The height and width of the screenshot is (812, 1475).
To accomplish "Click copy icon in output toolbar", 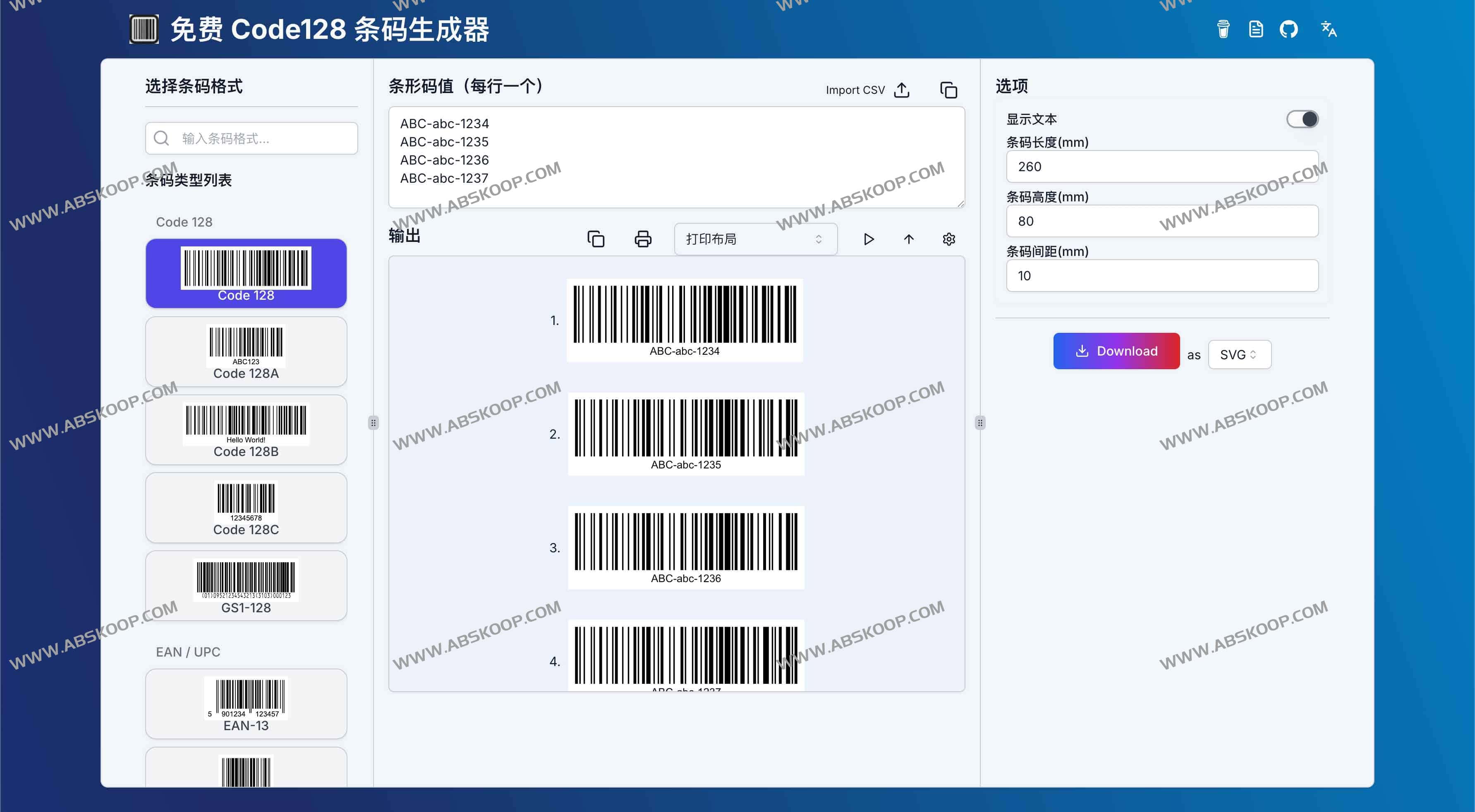I will coord(596,239).
